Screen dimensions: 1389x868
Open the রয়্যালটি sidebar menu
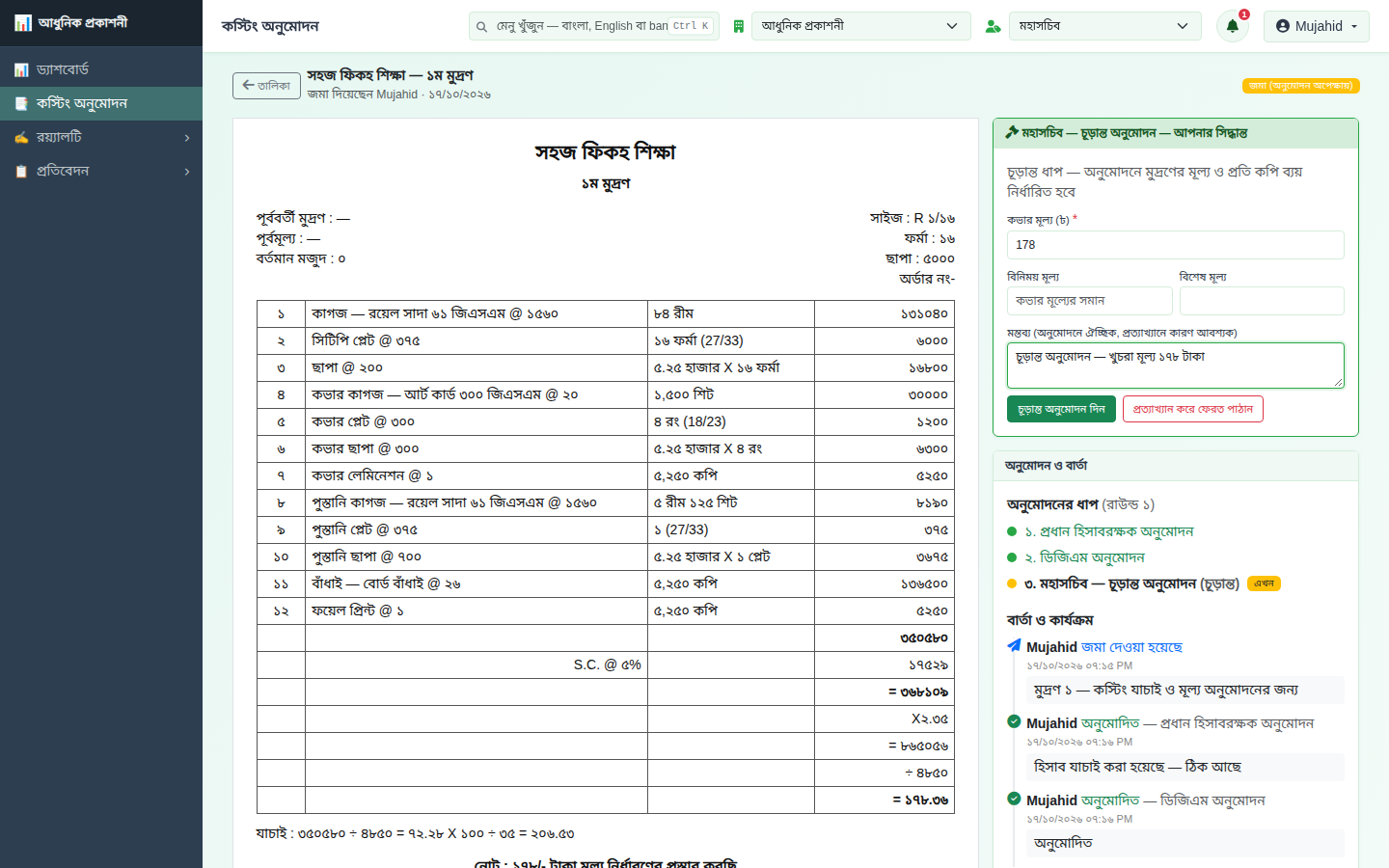pyautogui.click(x=101, y=137)
